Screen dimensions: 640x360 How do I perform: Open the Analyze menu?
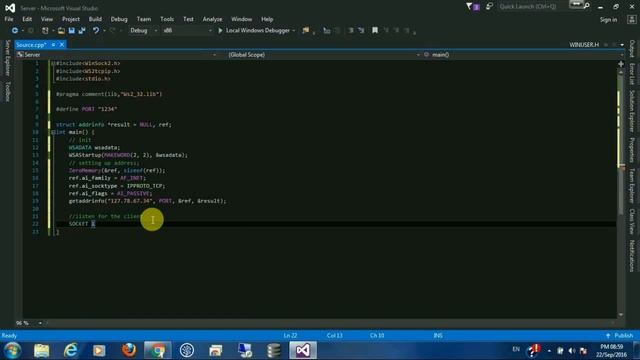pos(212,19)
